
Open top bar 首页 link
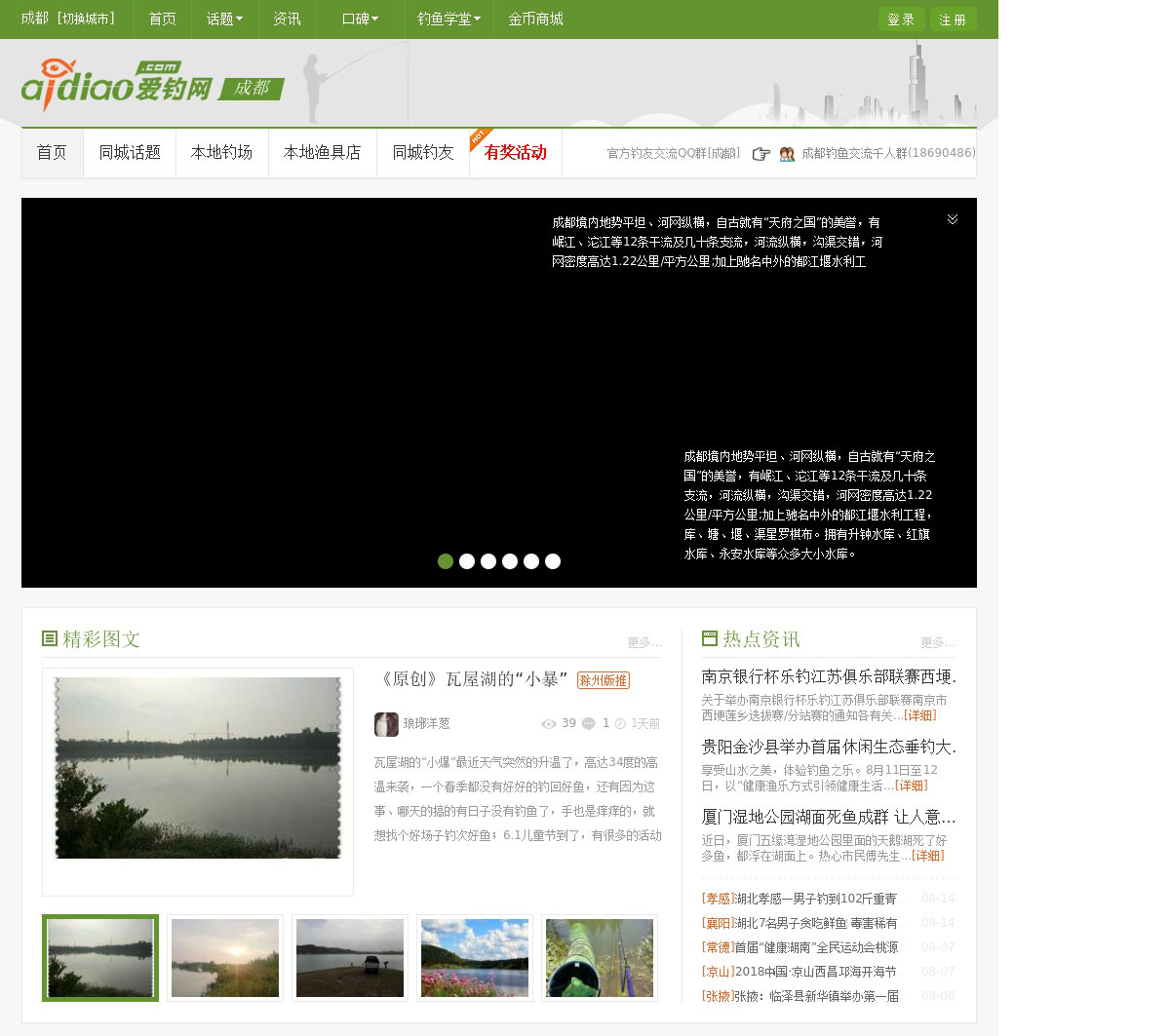(162, 19)
